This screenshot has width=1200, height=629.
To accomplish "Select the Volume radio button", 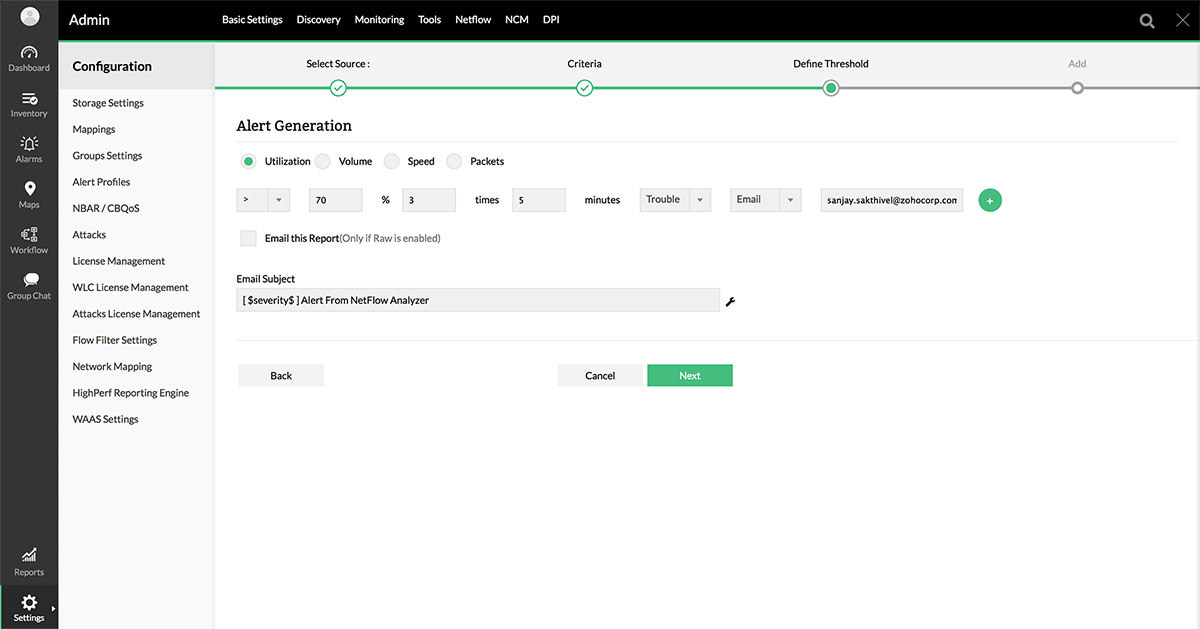I will point(322,161).
